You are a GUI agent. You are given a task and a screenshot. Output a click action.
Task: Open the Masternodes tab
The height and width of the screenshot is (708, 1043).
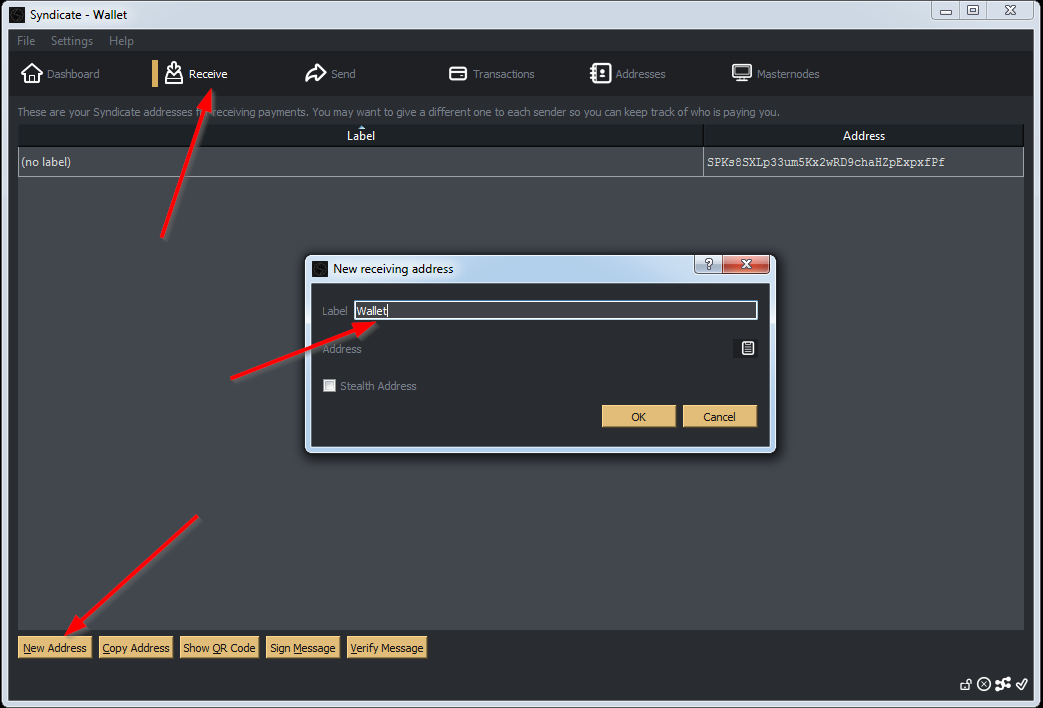pyautogui.click(x=776, y=74)
